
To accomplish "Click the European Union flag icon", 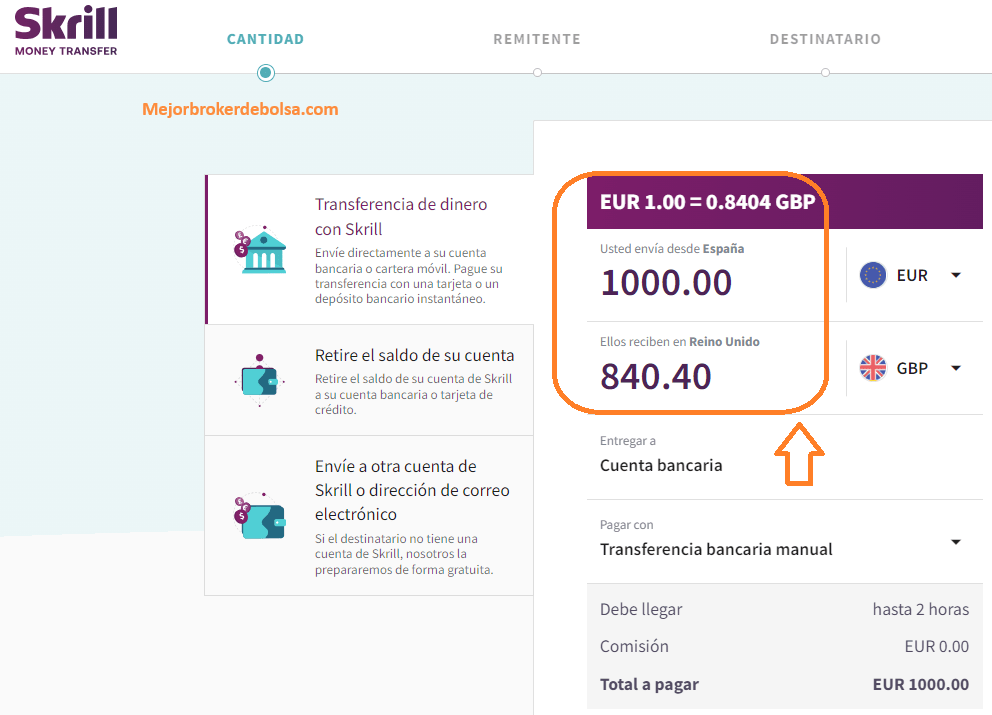I will (873, 275).
